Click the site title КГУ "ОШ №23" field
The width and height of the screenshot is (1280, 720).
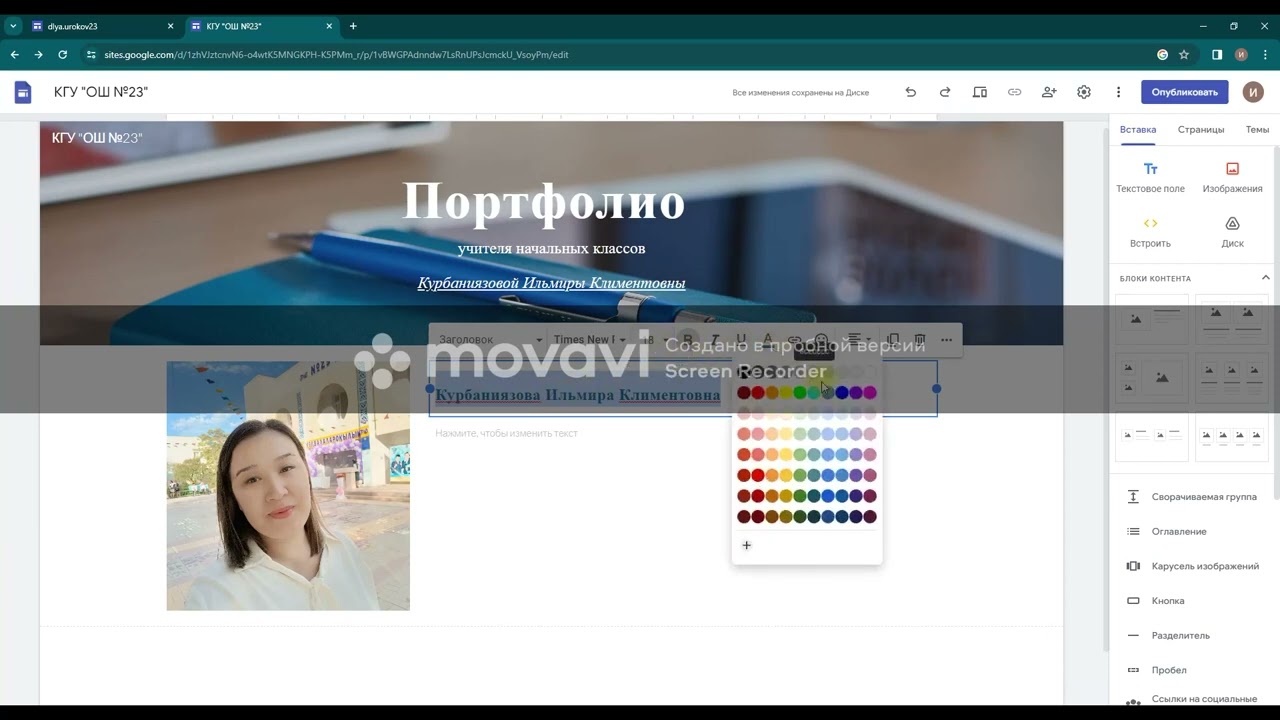(101, 92)
